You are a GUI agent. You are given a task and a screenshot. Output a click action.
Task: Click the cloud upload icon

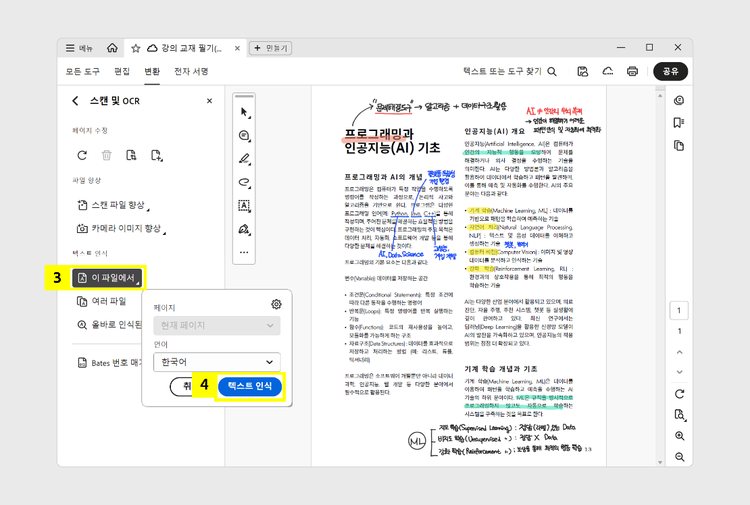click(x=607, y=71)
